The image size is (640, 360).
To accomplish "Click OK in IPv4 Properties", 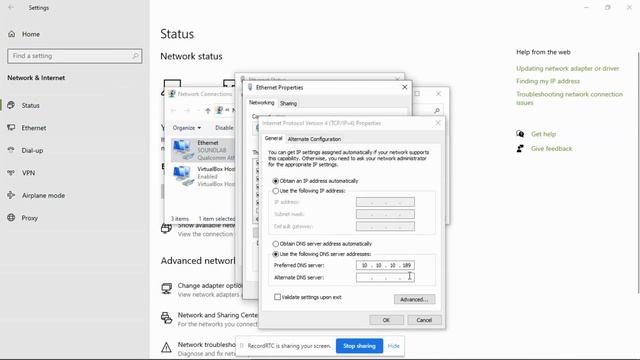I will 386,320.
